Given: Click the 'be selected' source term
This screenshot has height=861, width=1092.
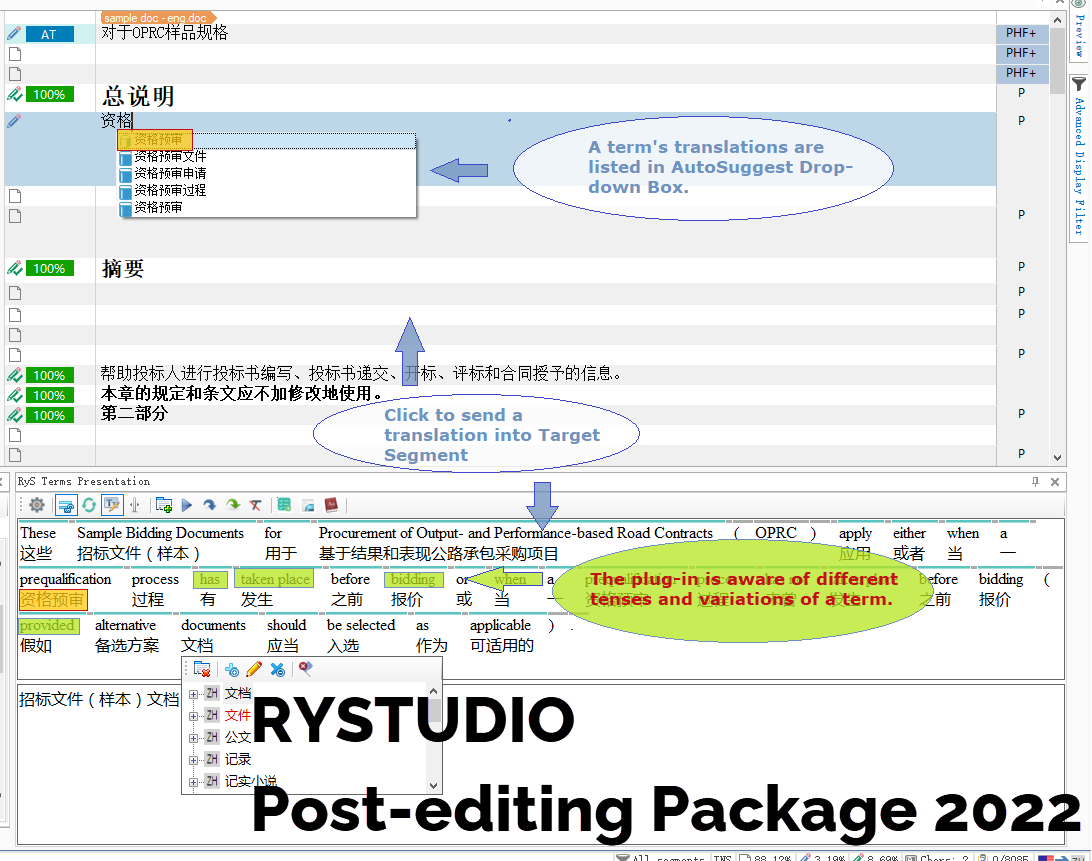Looking at the screenshot, I should 361,626.
